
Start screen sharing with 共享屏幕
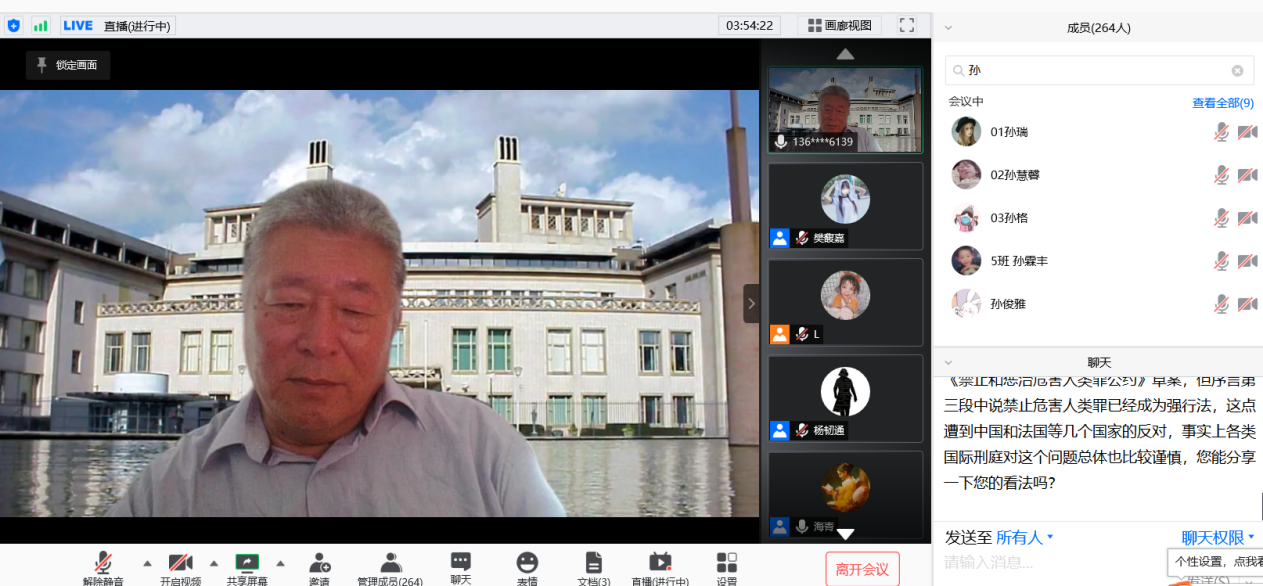pos(246,563)
